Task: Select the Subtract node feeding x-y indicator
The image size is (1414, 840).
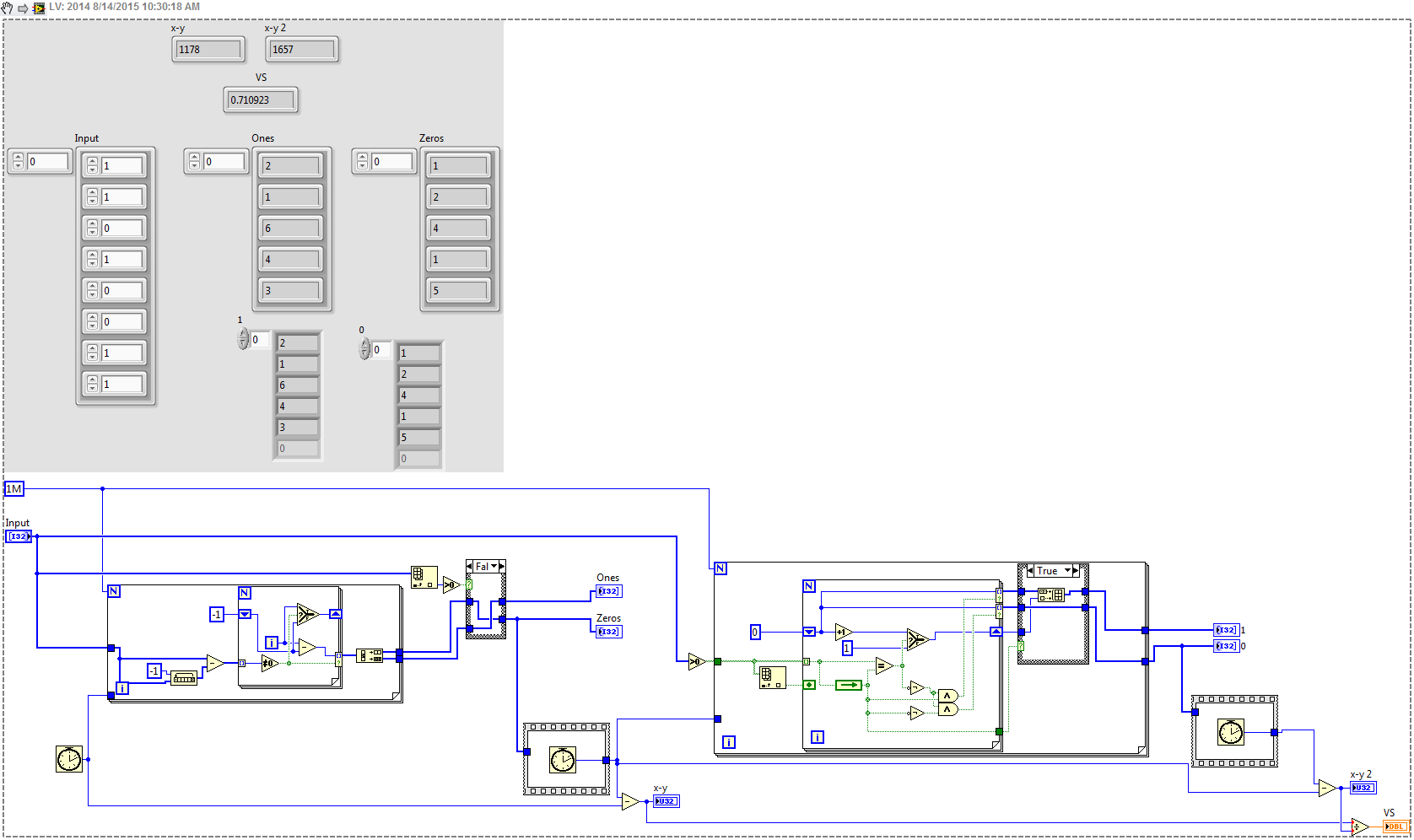Action: [630, 801]
